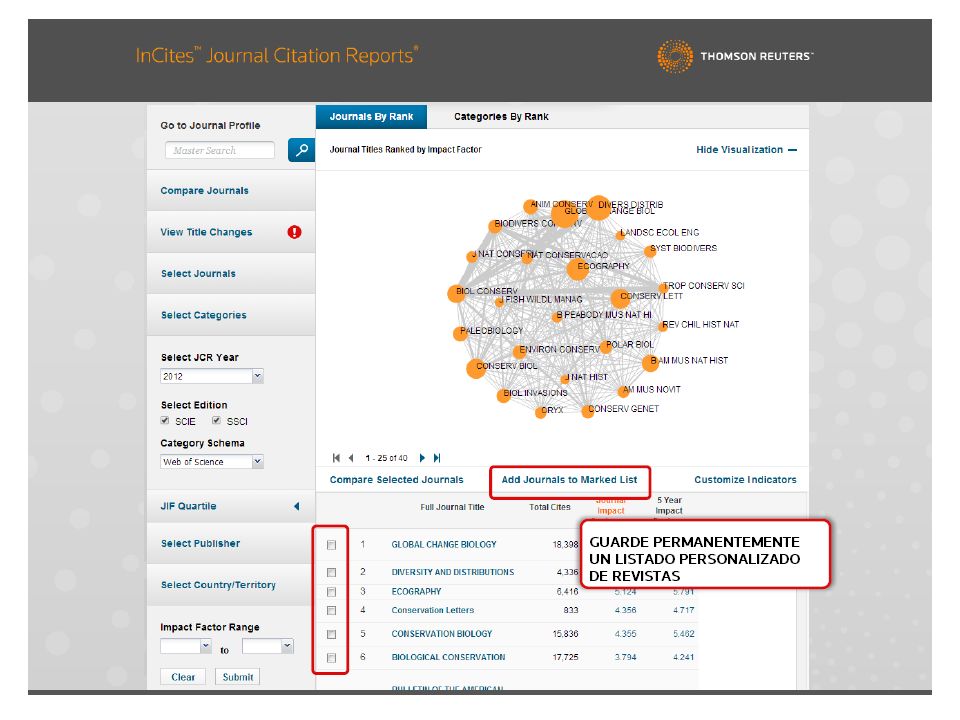This screenshot has height=720, width=960.
Task: Open View Title Changes
Action: coord(206,232)
